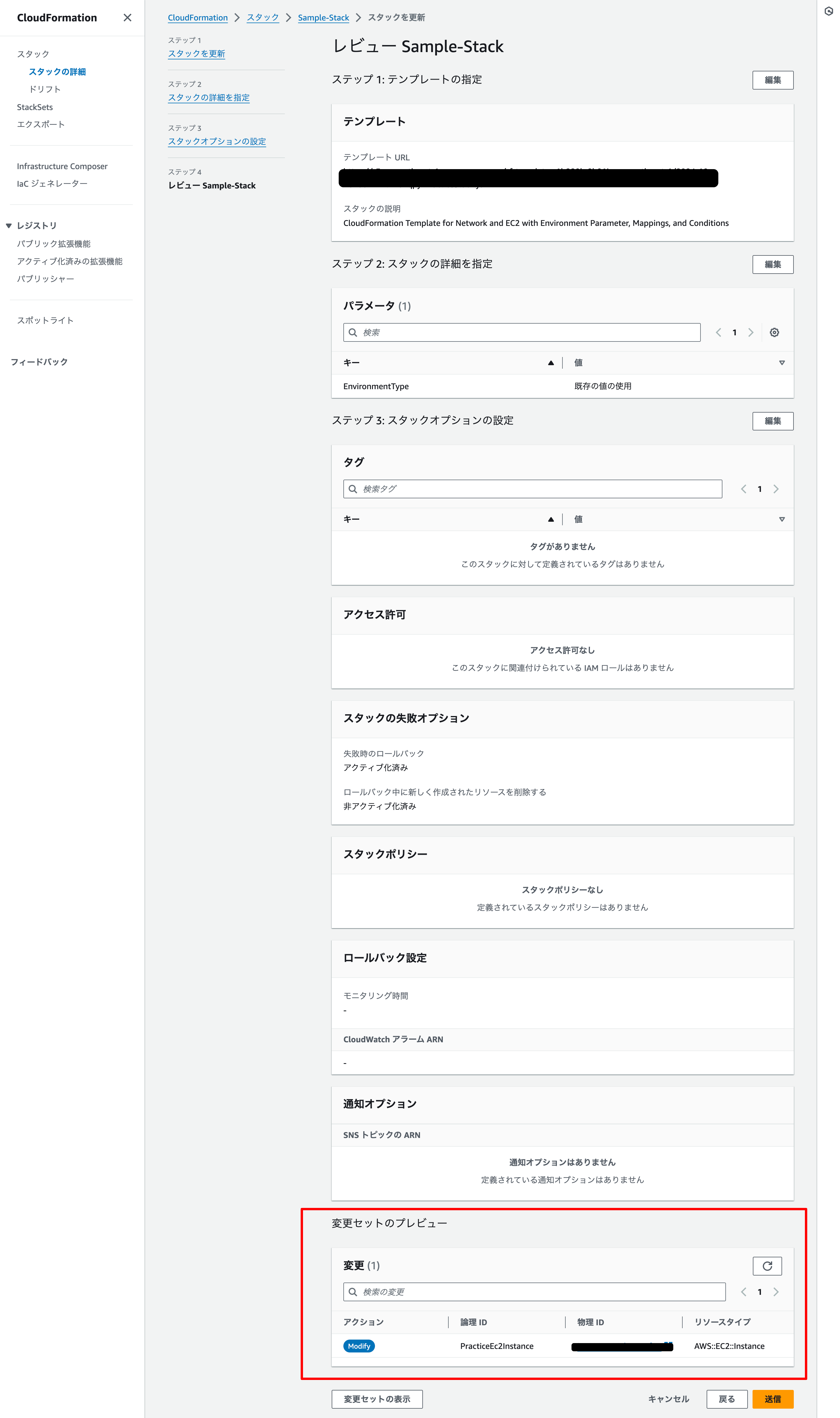Select ドリフト in the sidebar

click(45, 89)
